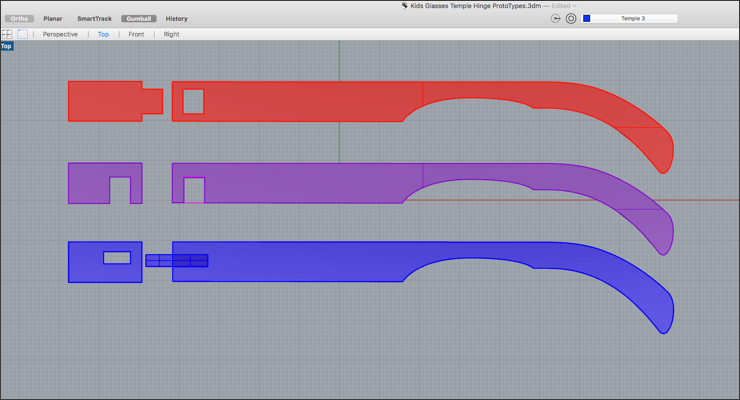Select the blue hinge pin bar
Screen dimensions: 740x400
pos(177,260)
